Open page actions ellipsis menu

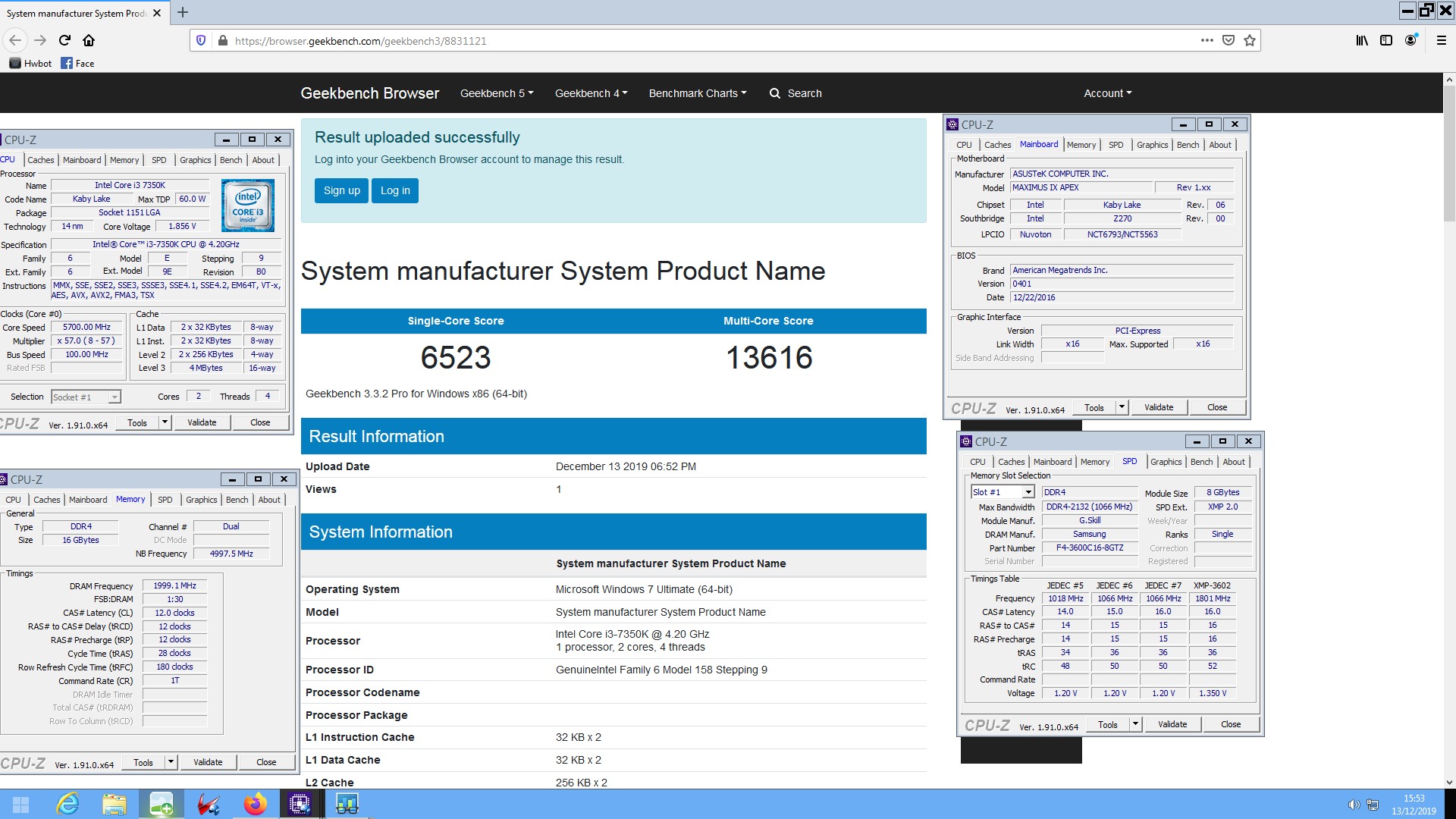1207,40
